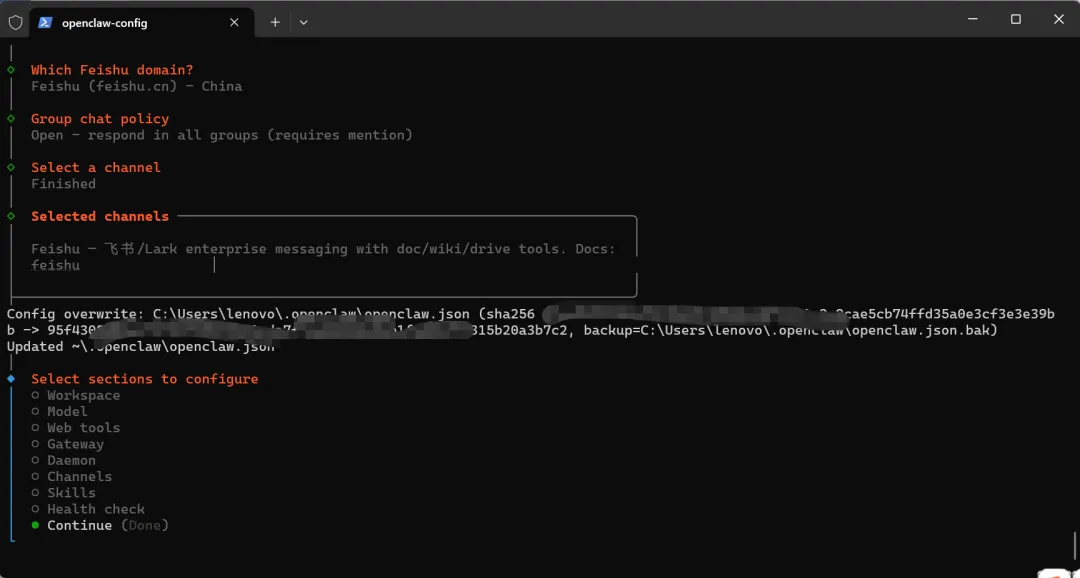Select the Workspace section option
This screenshot has width=1080, height=578.
[x=76, y=395]
